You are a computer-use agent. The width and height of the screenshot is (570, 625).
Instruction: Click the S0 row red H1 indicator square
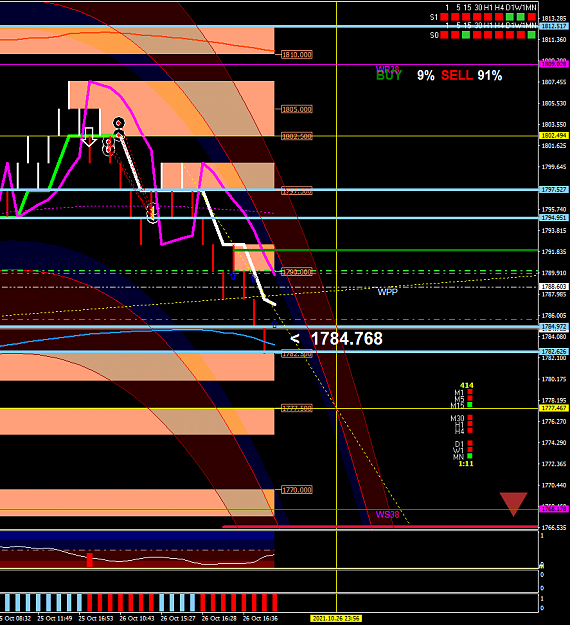[x=488, y=35]
